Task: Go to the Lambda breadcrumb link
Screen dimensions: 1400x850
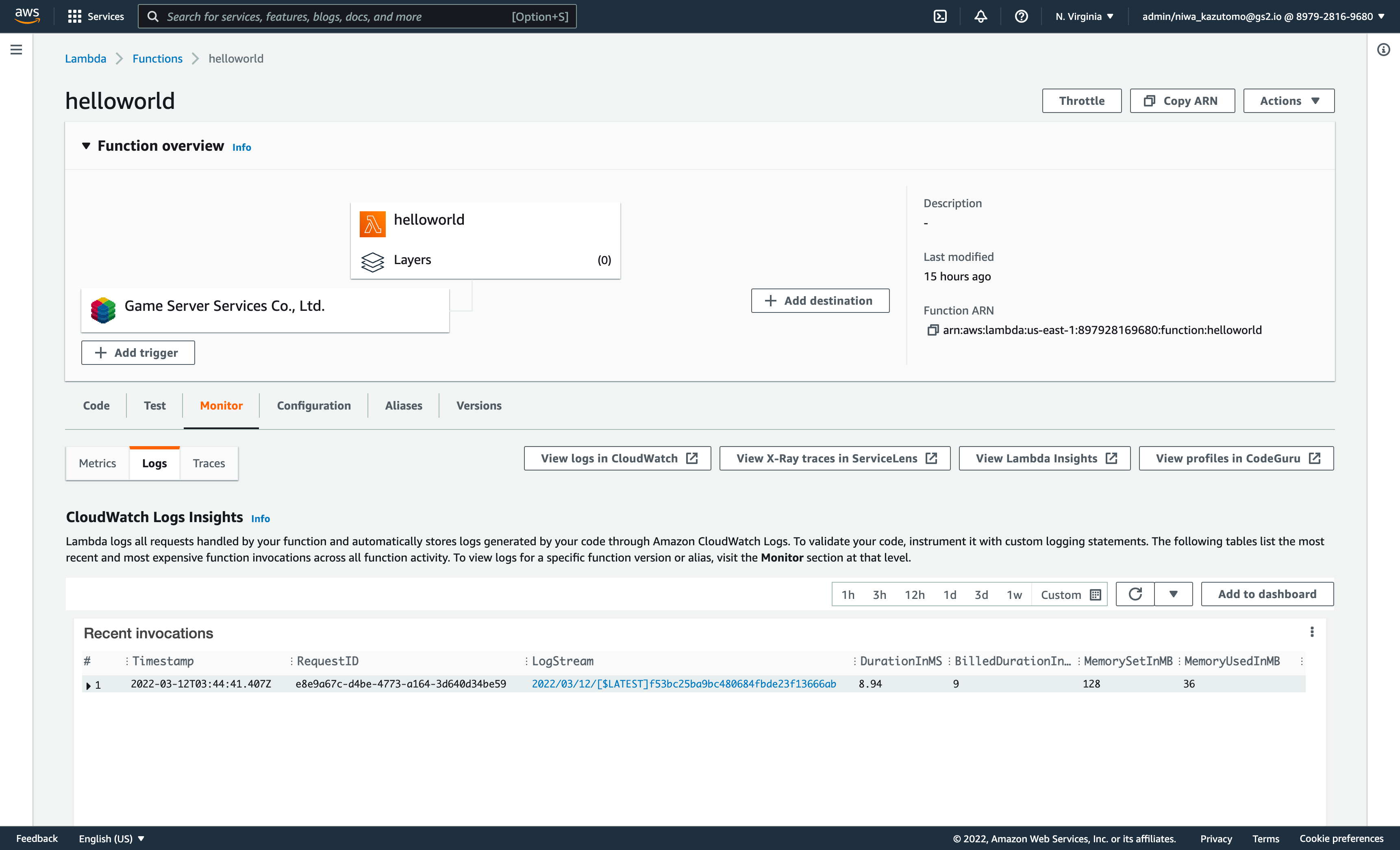Action: pyautogui.click(x=85, y=59)
